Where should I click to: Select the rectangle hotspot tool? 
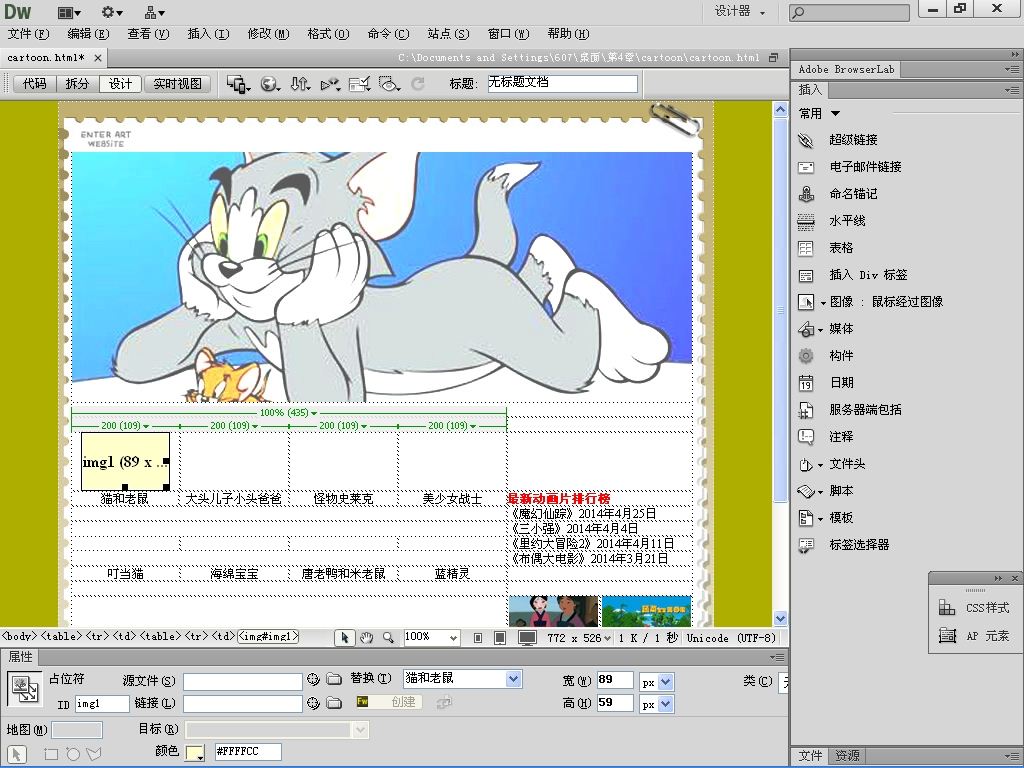(51, 754)
